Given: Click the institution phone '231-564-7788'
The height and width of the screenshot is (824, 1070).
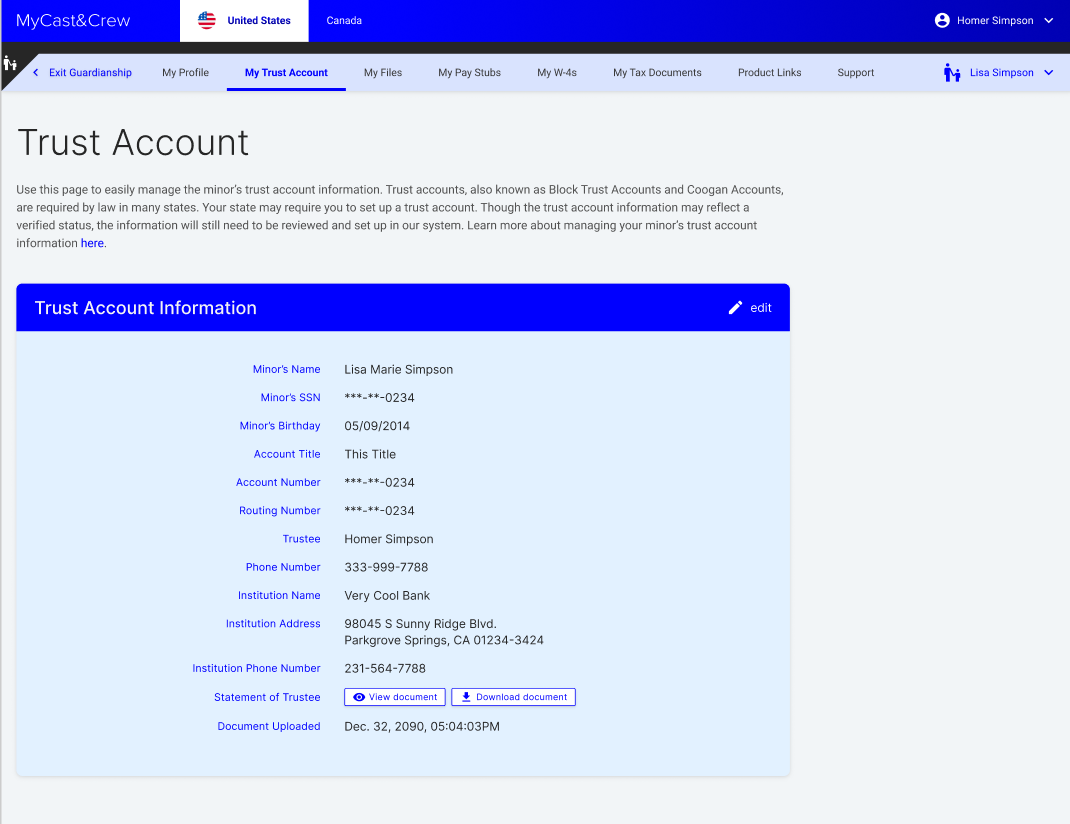Looking at the screenshot, I should pos(385,668).
